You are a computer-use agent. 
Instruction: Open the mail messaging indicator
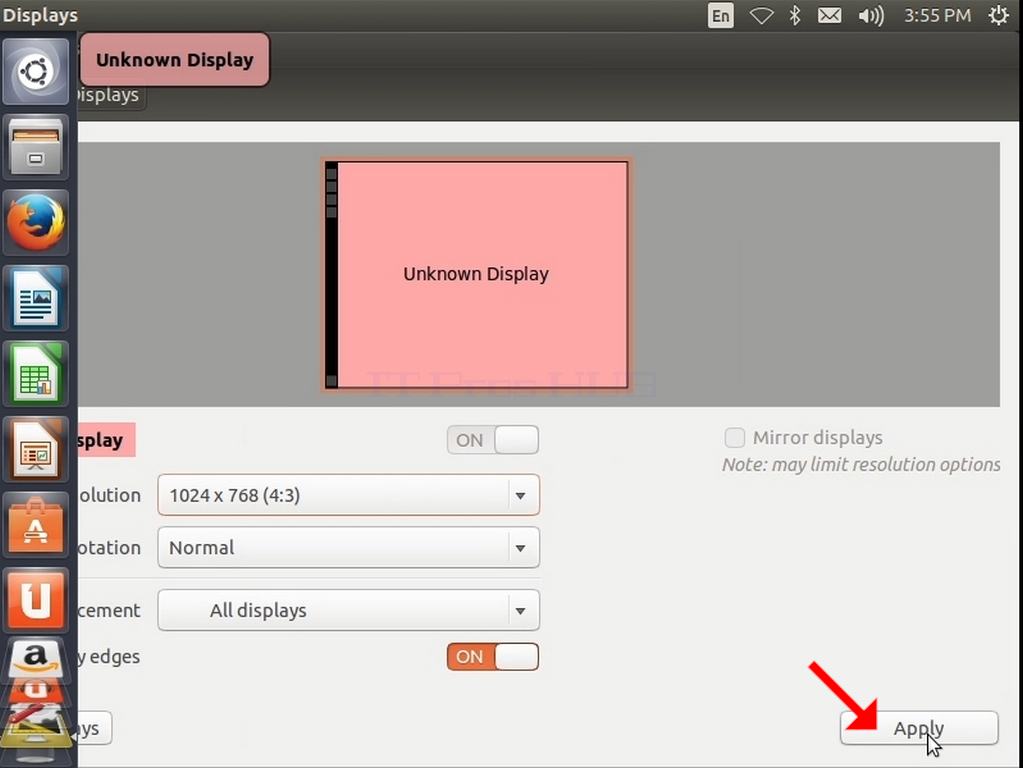829,16
